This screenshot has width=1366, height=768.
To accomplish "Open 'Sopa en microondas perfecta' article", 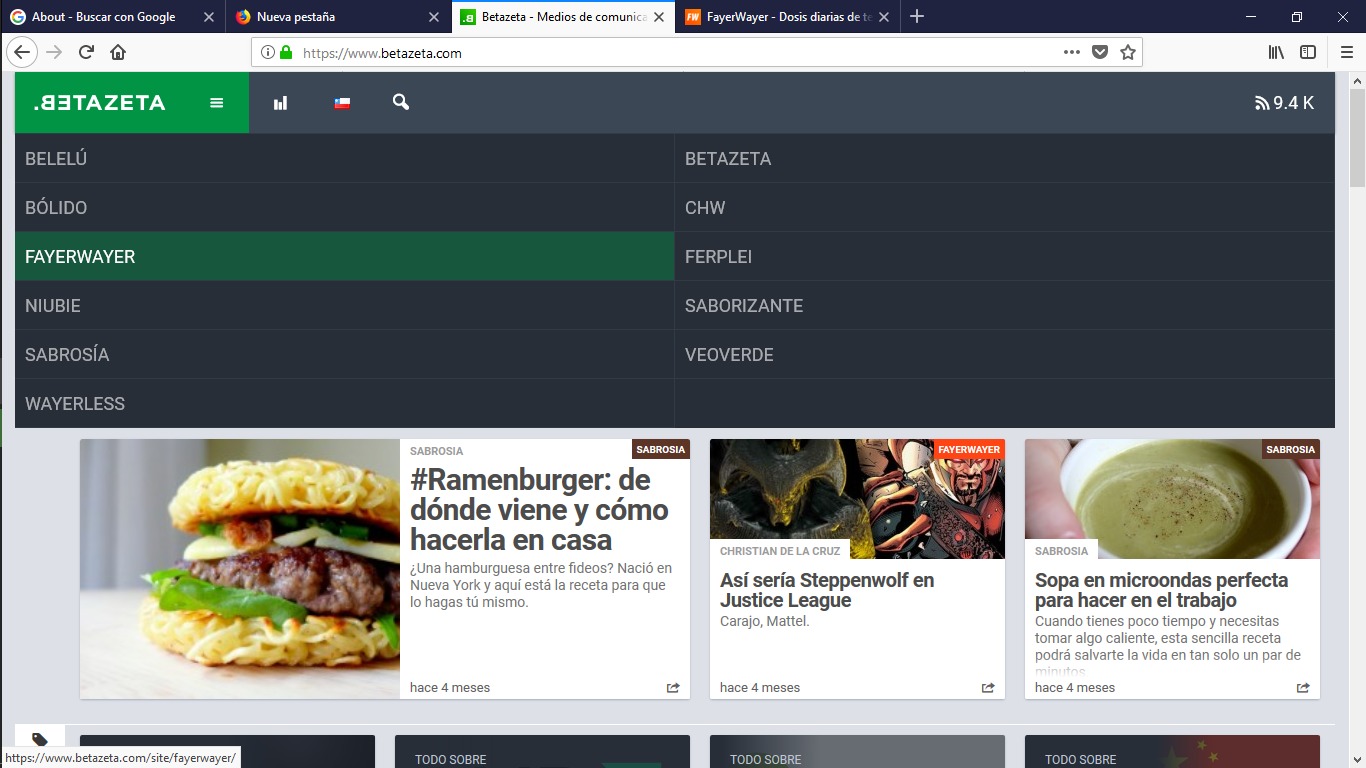I will [x=1161, y=590].
